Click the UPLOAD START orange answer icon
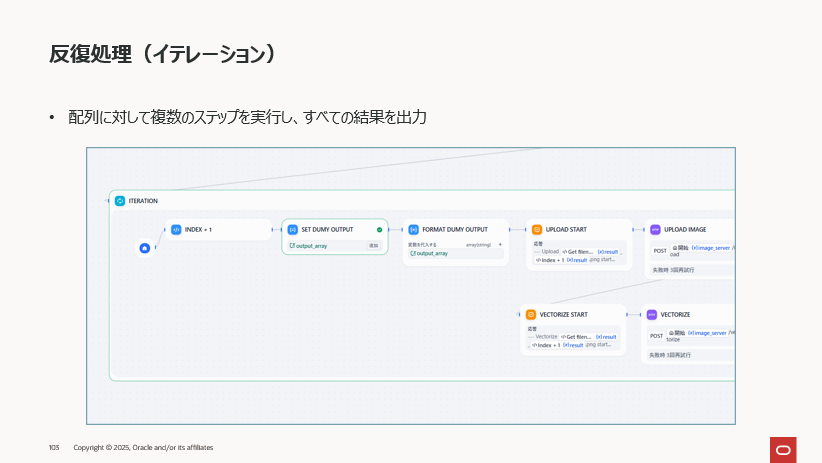The image size is (822, 463). click(537, 230)
